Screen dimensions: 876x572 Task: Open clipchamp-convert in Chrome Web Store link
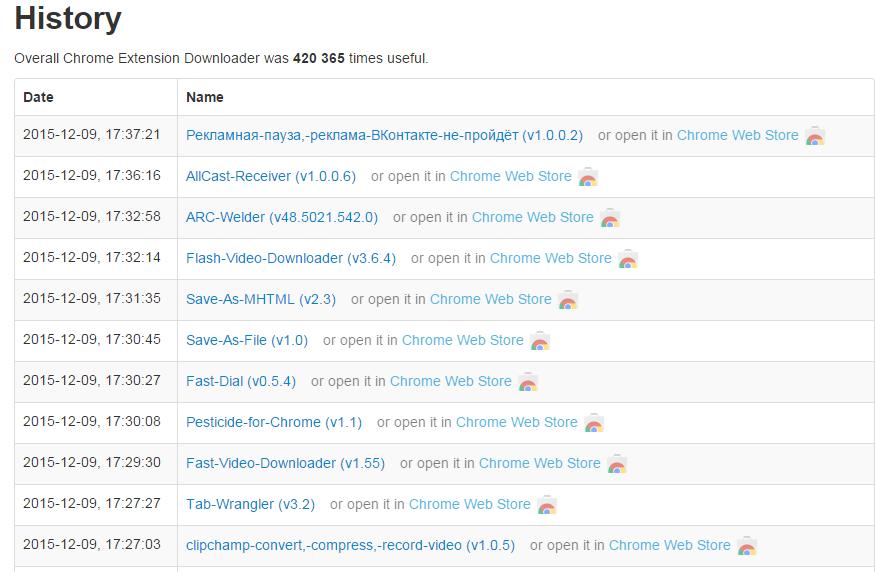[x=669, y=545]
